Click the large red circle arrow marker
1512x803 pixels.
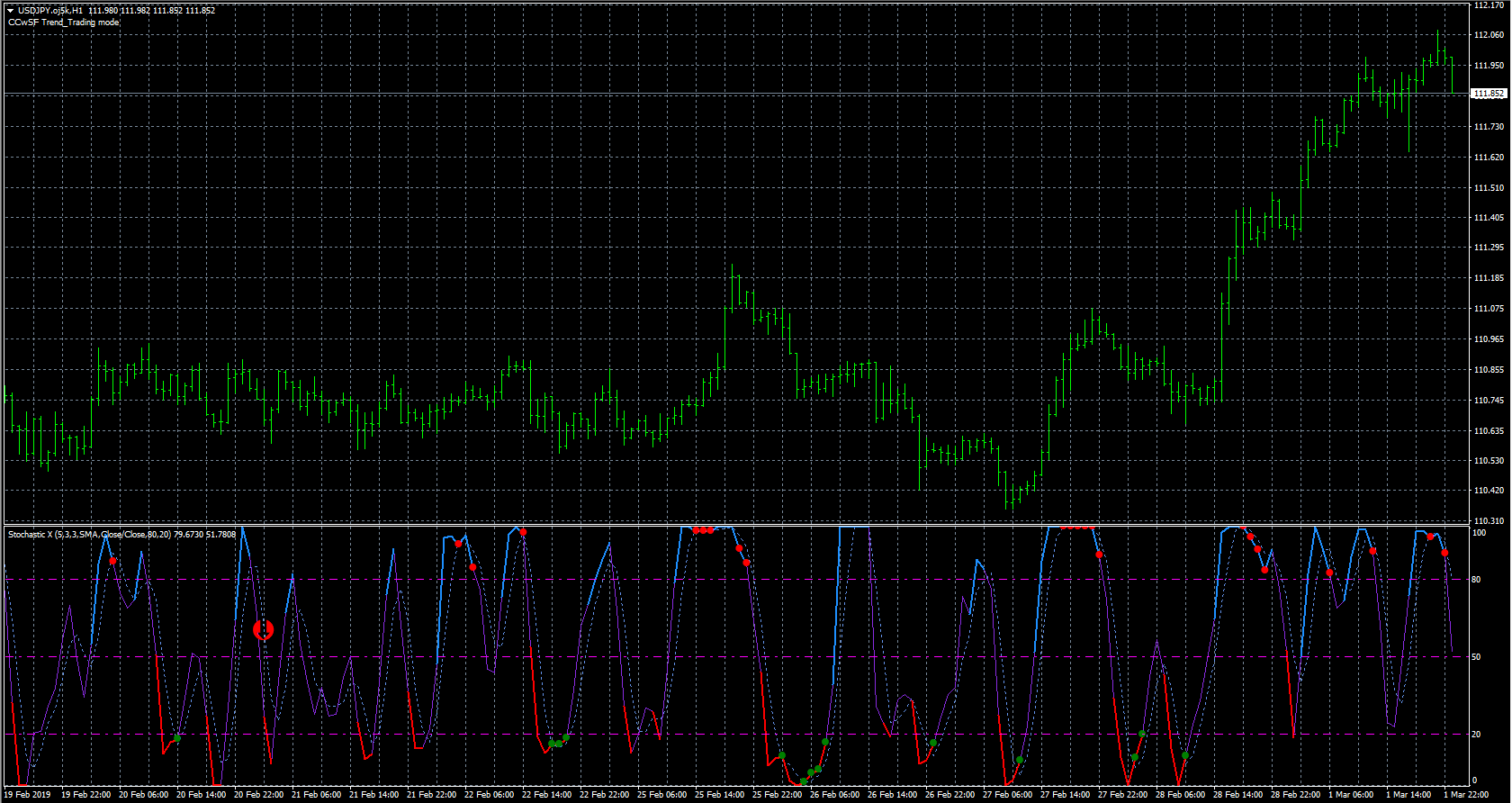coord(263,630)
